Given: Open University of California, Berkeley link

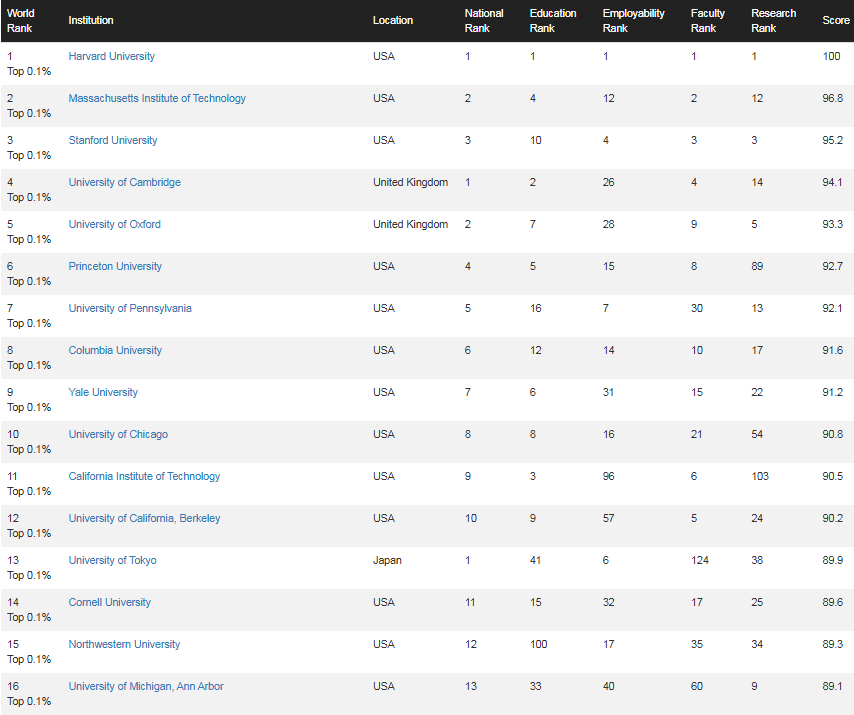Looking at the screenshot, I should pyautogui.click(x=144, y=518).
